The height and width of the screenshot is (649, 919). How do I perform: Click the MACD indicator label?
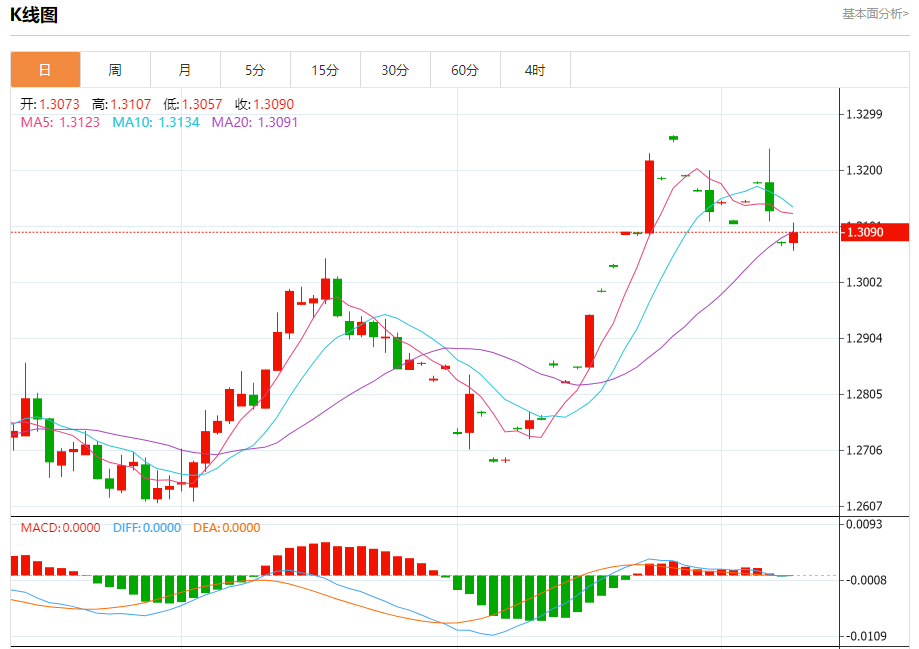point(60,528)
